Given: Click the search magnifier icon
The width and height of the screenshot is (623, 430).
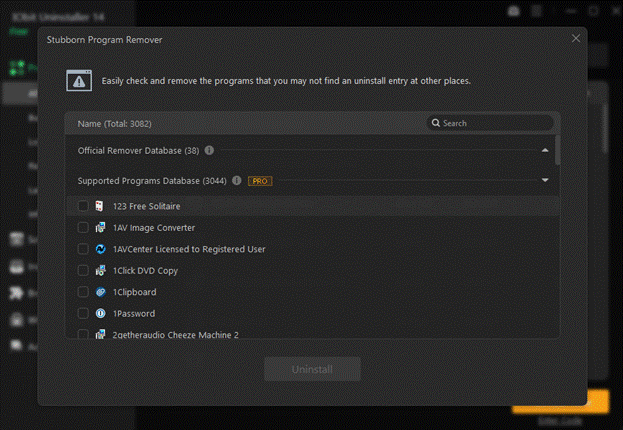Looking at the screenshot, I should [x=436, y=123].
